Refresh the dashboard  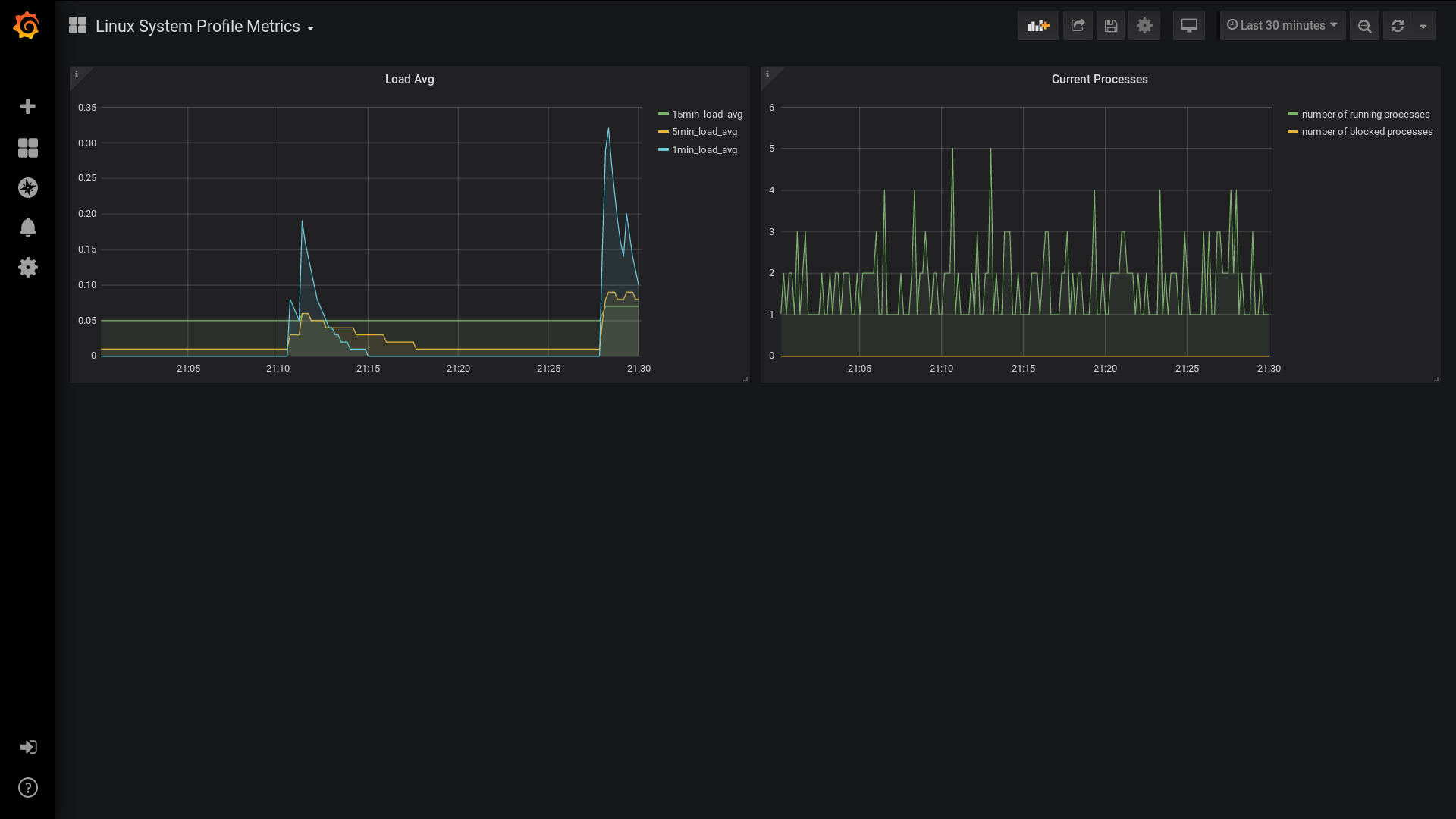coord(1398,26)
